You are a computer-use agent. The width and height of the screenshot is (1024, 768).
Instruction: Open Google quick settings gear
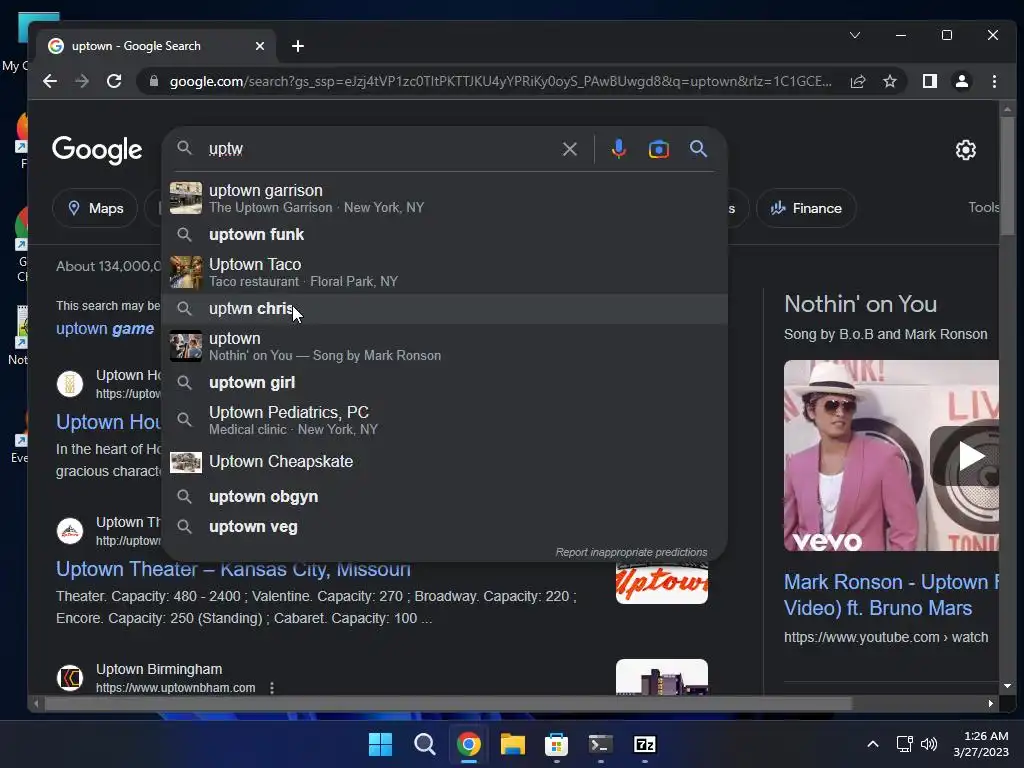pos(965,150)
